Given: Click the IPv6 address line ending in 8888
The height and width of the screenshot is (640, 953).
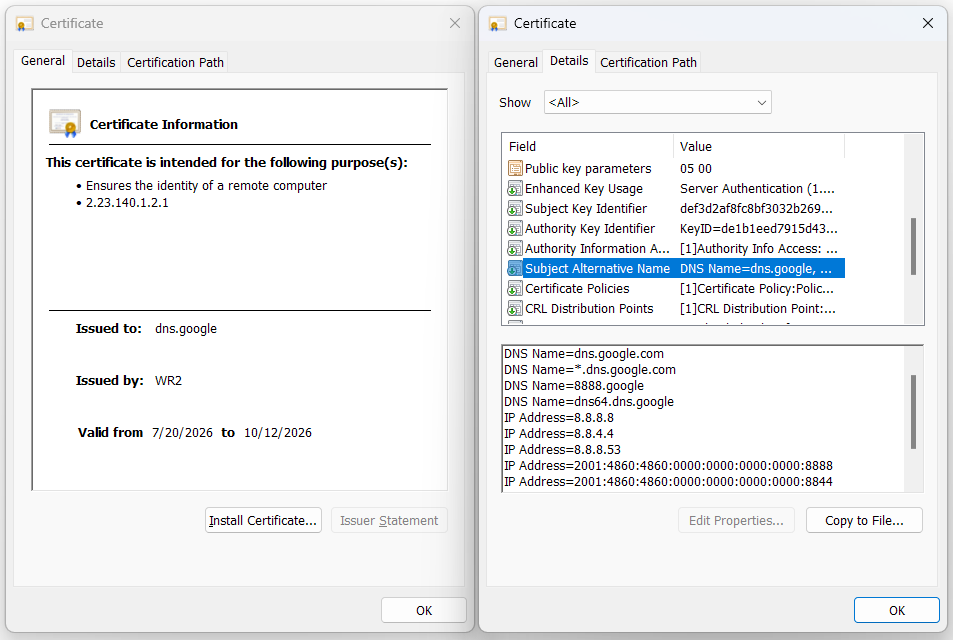Looking at the screenshot, I should 668,466.
